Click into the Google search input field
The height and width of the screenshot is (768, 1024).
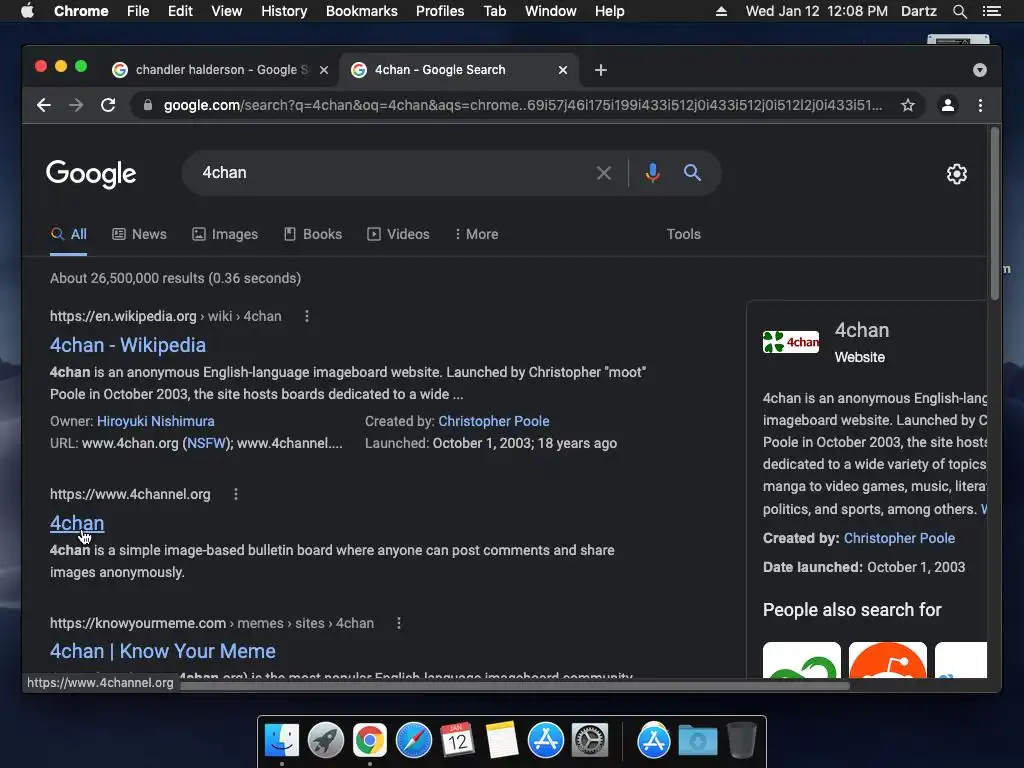tap(392, 173)
